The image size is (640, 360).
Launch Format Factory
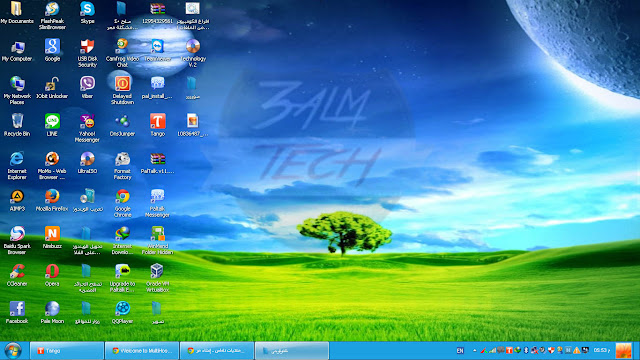point(122,166)
